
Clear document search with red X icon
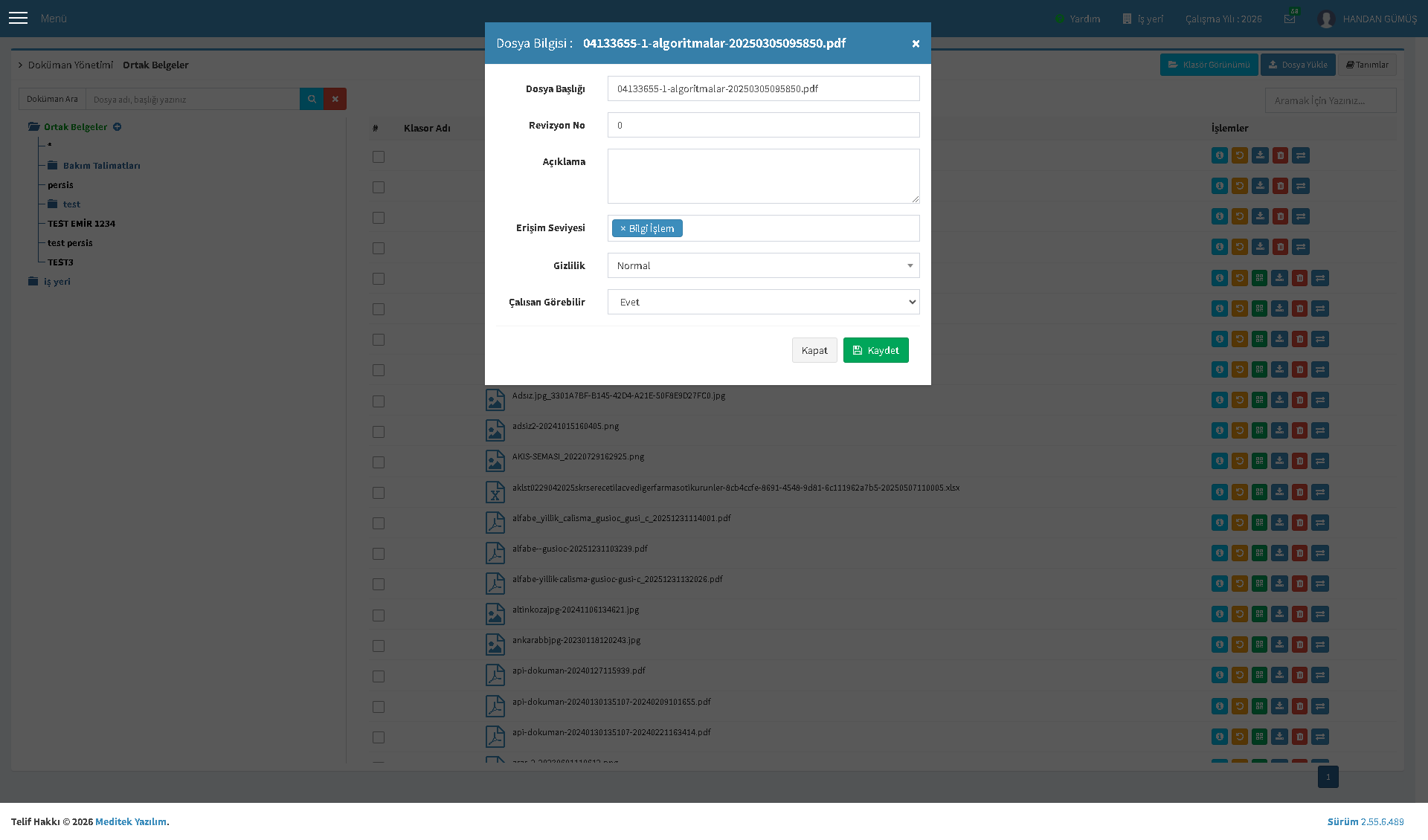pyautogui.click(x=335, y=99)
